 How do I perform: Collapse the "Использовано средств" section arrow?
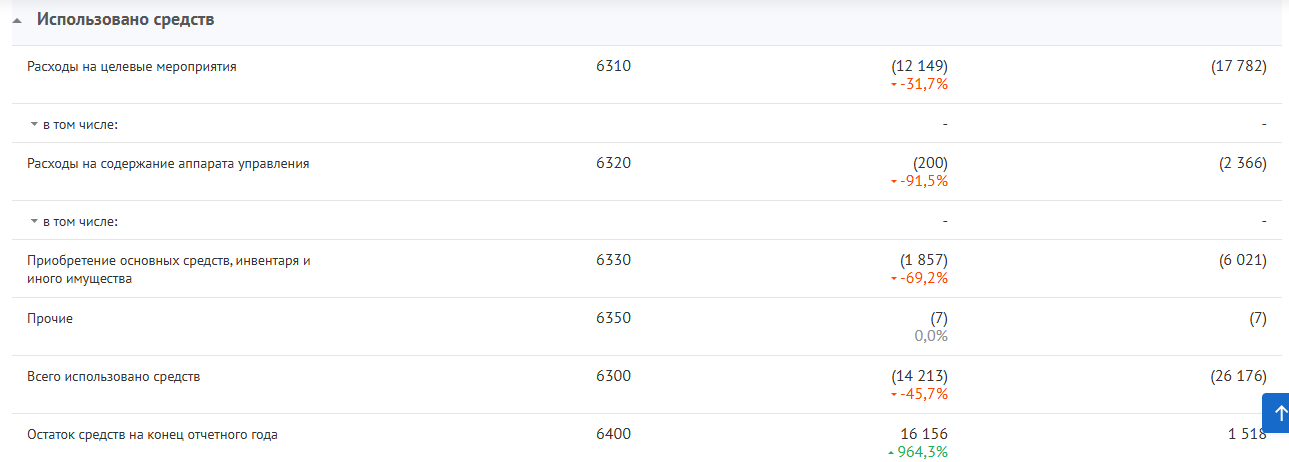coord(17,21)
